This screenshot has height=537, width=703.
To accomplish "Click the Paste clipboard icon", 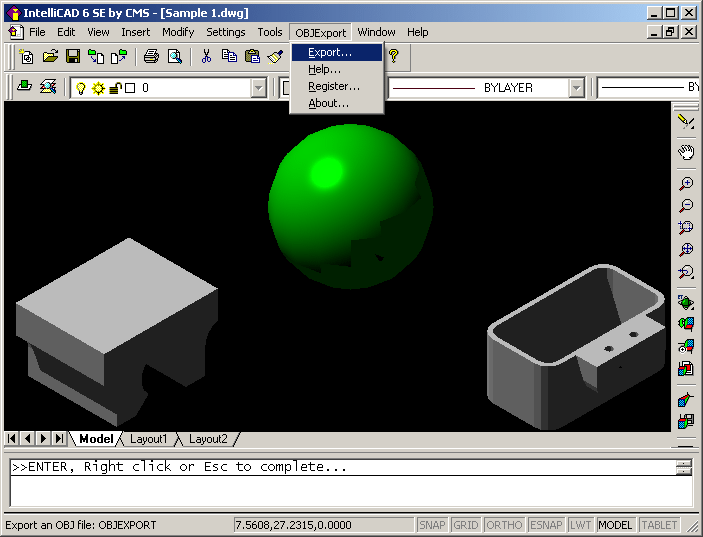I will click(x=252, y=56).
